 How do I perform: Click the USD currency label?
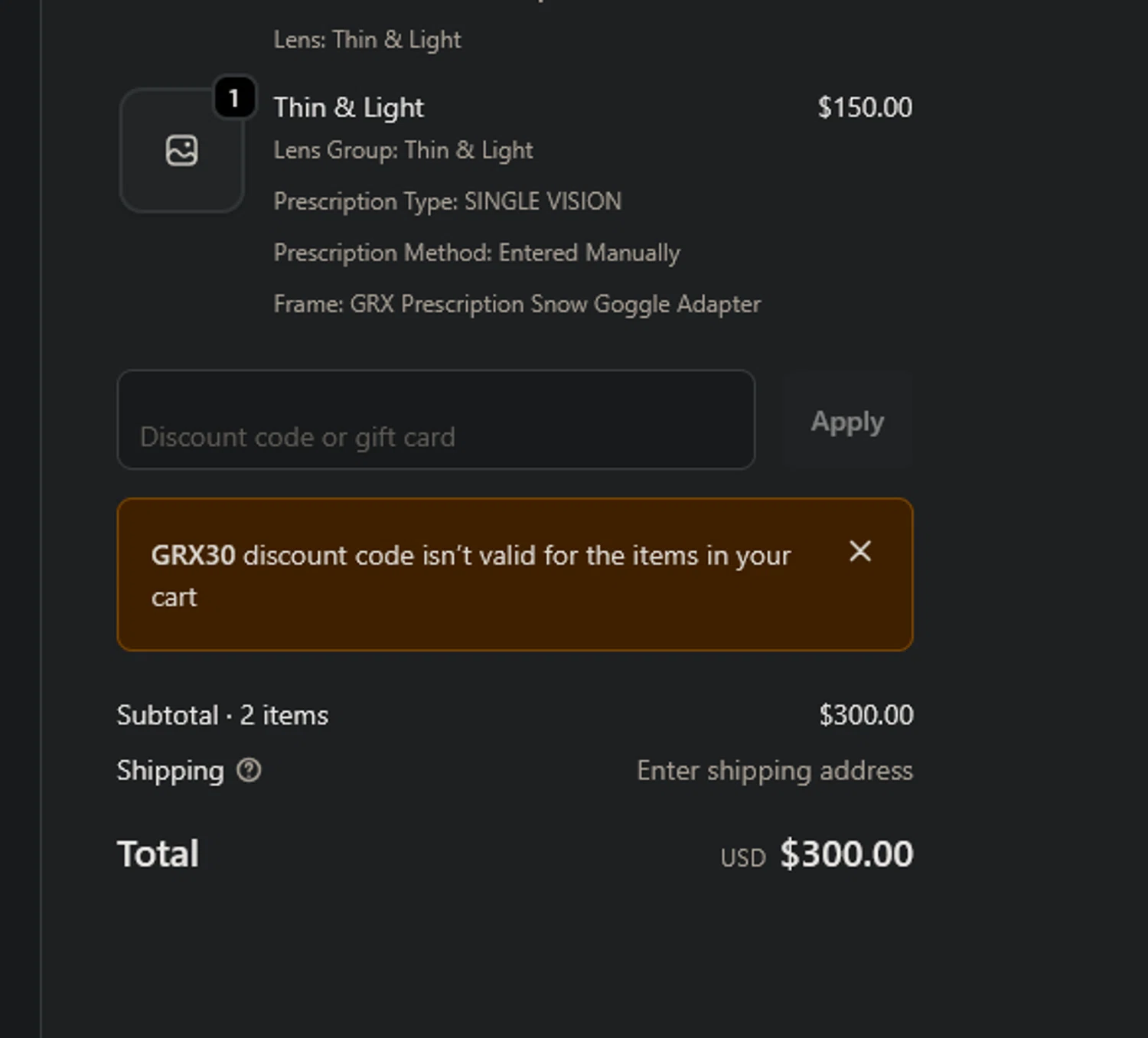point(742,858)
